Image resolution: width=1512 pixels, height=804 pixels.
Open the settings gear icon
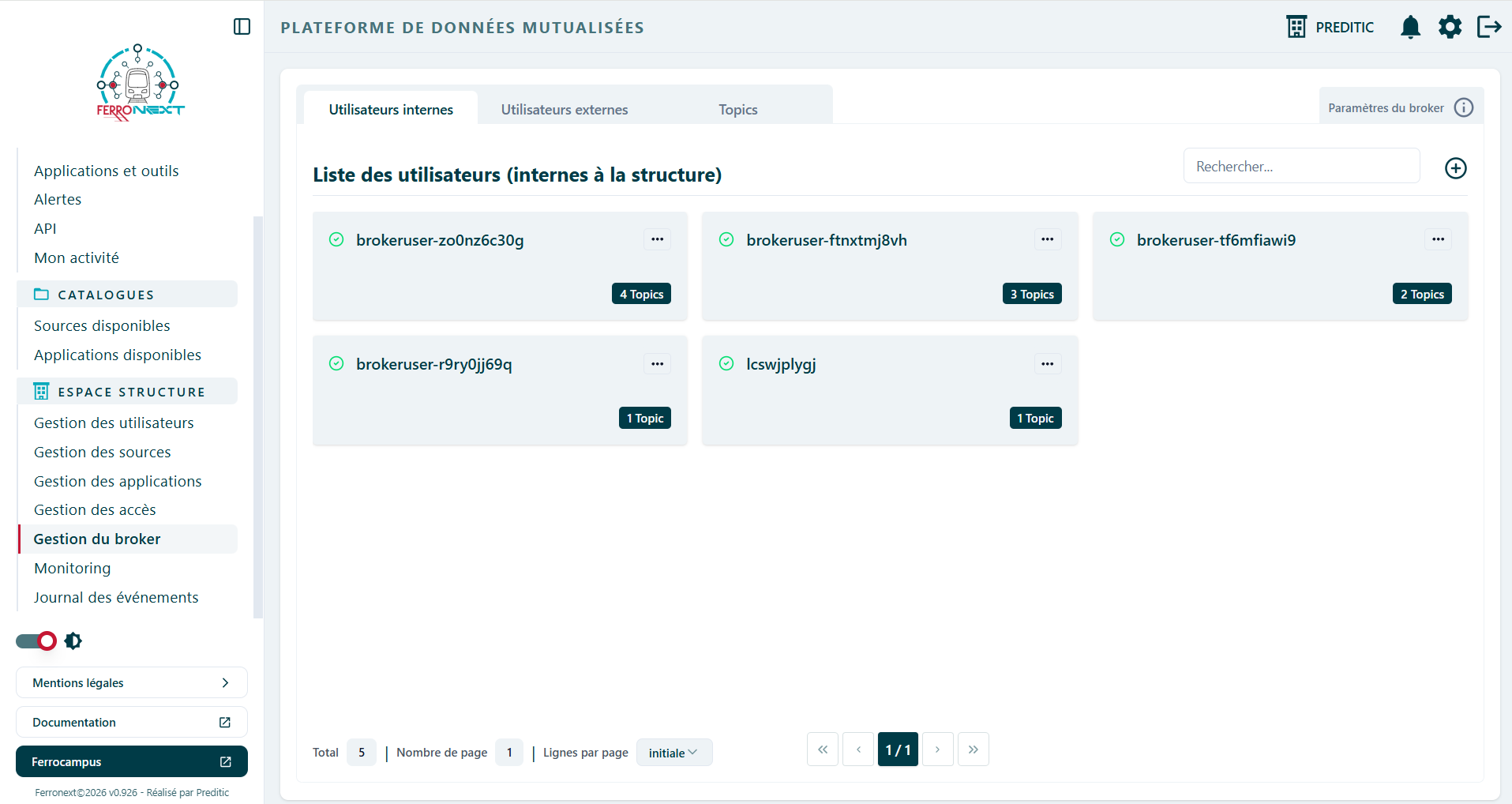(x=1450, y=27)
